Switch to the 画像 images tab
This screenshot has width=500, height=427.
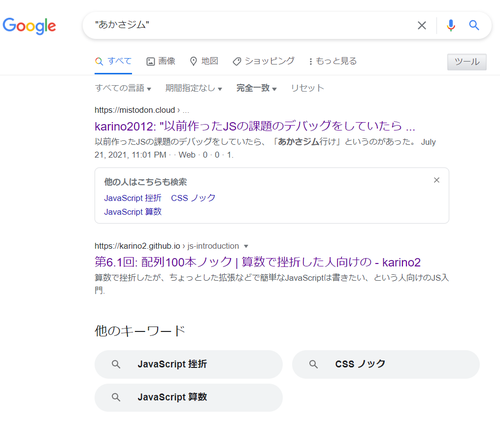[161, 61]
